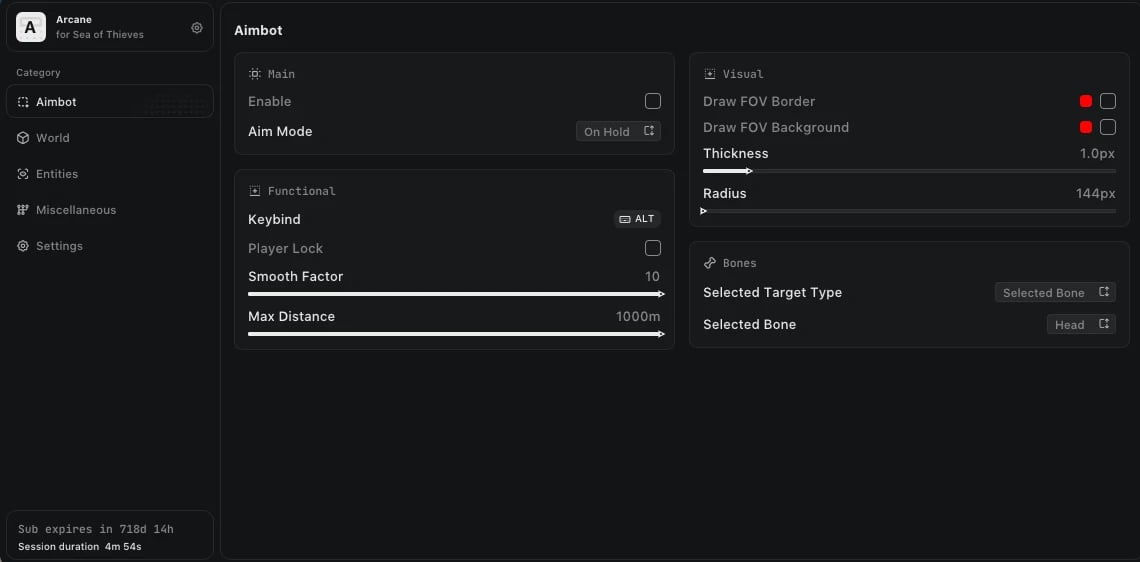Tick the Enable checkbox in Main
The image size is (1140, 562).
[653, 101]
